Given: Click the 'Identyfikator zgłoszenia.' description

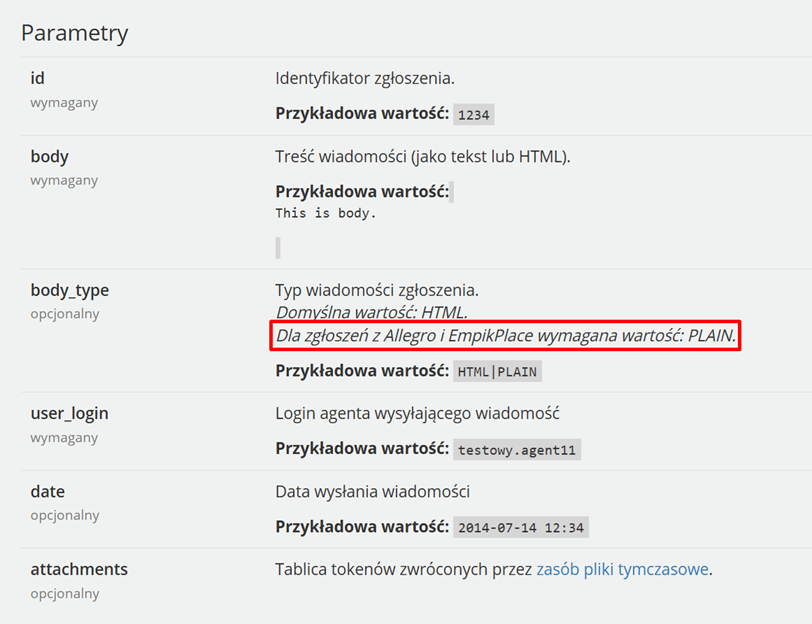Looking at the screenshot, I should coord(365,78).
